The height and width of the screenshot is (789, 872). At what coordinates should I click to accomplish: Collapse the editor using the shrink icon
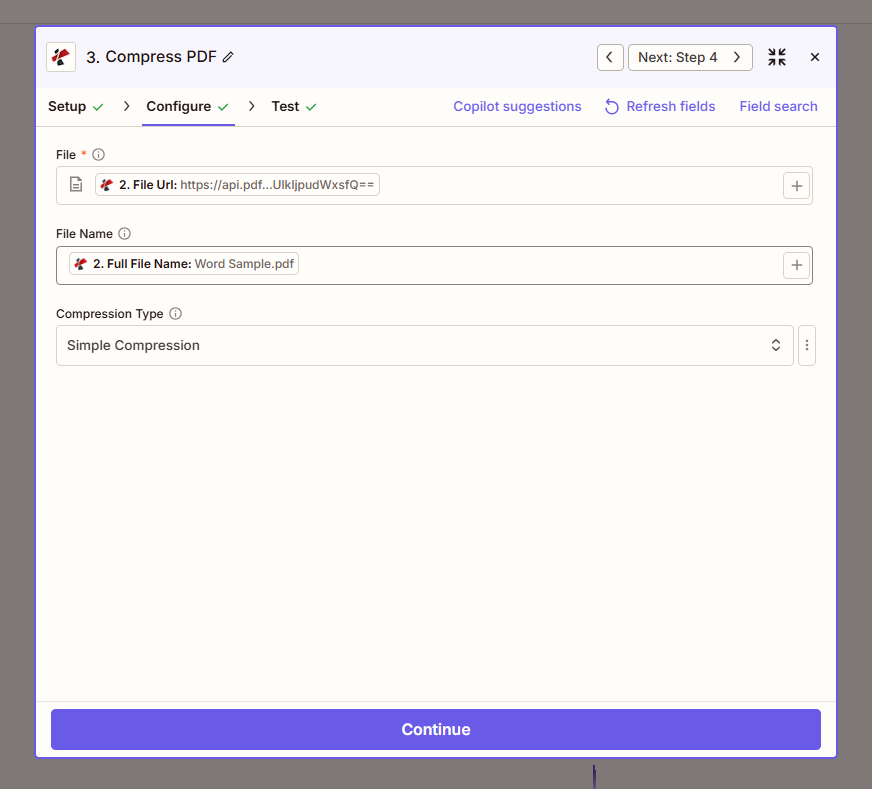pyautogui.click(x=777, y=57)
